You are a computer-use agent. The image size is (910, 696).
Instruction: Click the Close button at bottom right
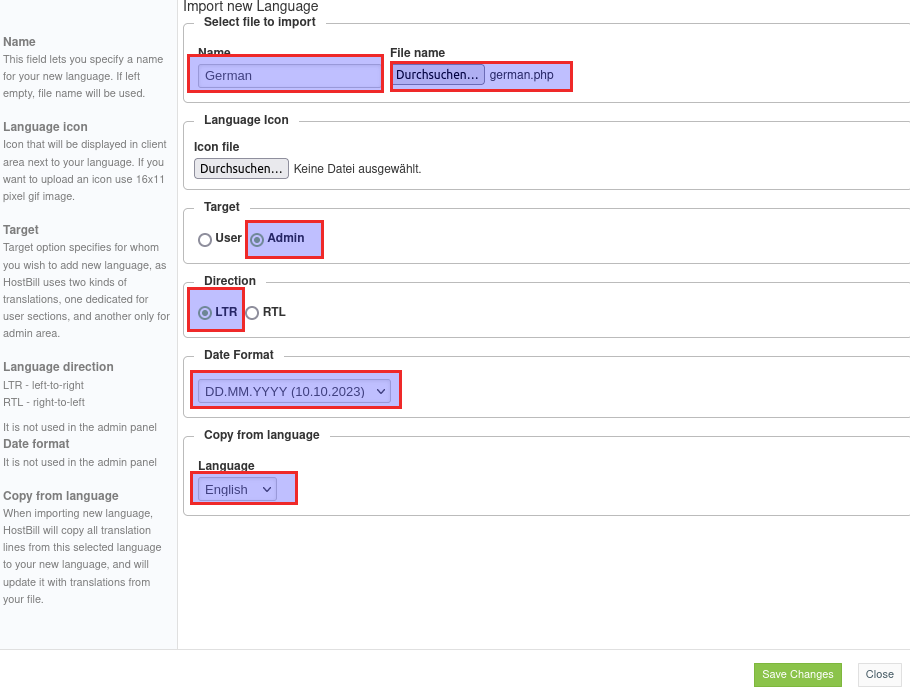(x=879, y=675)
